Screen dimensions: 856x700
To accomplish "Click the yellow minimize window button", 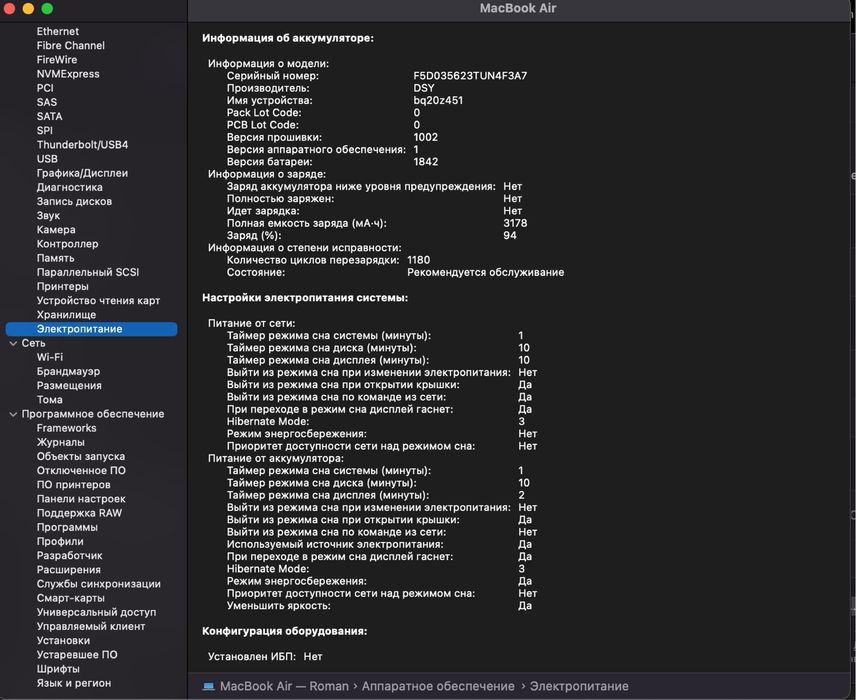I will tap(28, 8).
